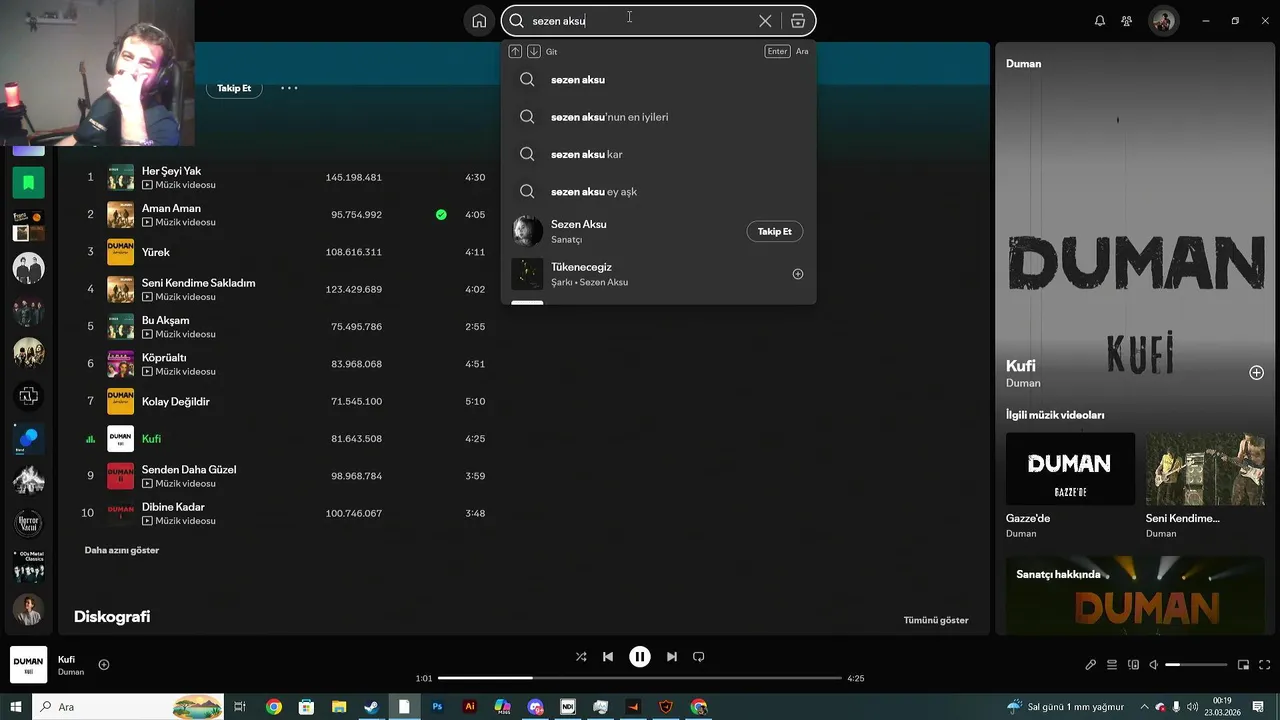Viewport: 1280px width, 720px height.
Task: Toggle the play queue icon
Action: pyautogui.click(x=1112, y=665)
